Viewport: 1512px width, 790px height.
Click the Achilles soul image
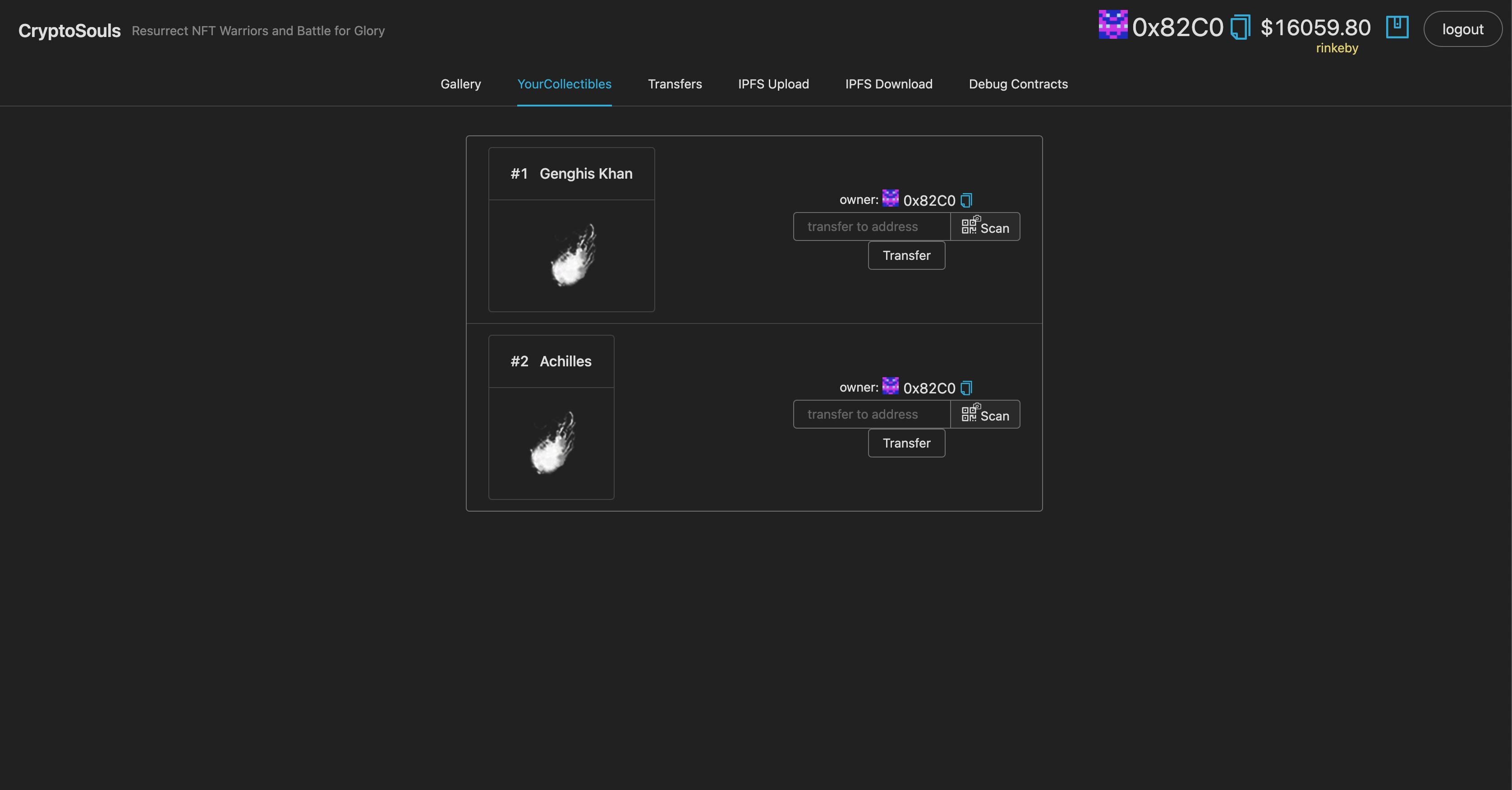(552, 443)
